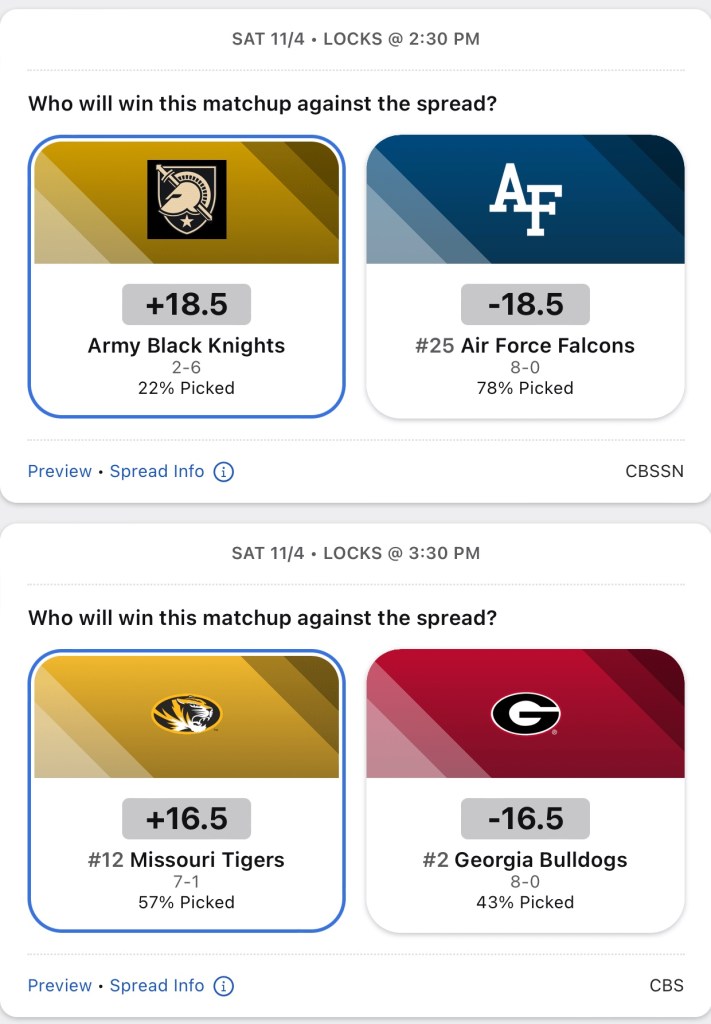711x1024 pixels.
Task: Click the CBSSN network label
Action: pyautogui.click(x=654, y=471)
